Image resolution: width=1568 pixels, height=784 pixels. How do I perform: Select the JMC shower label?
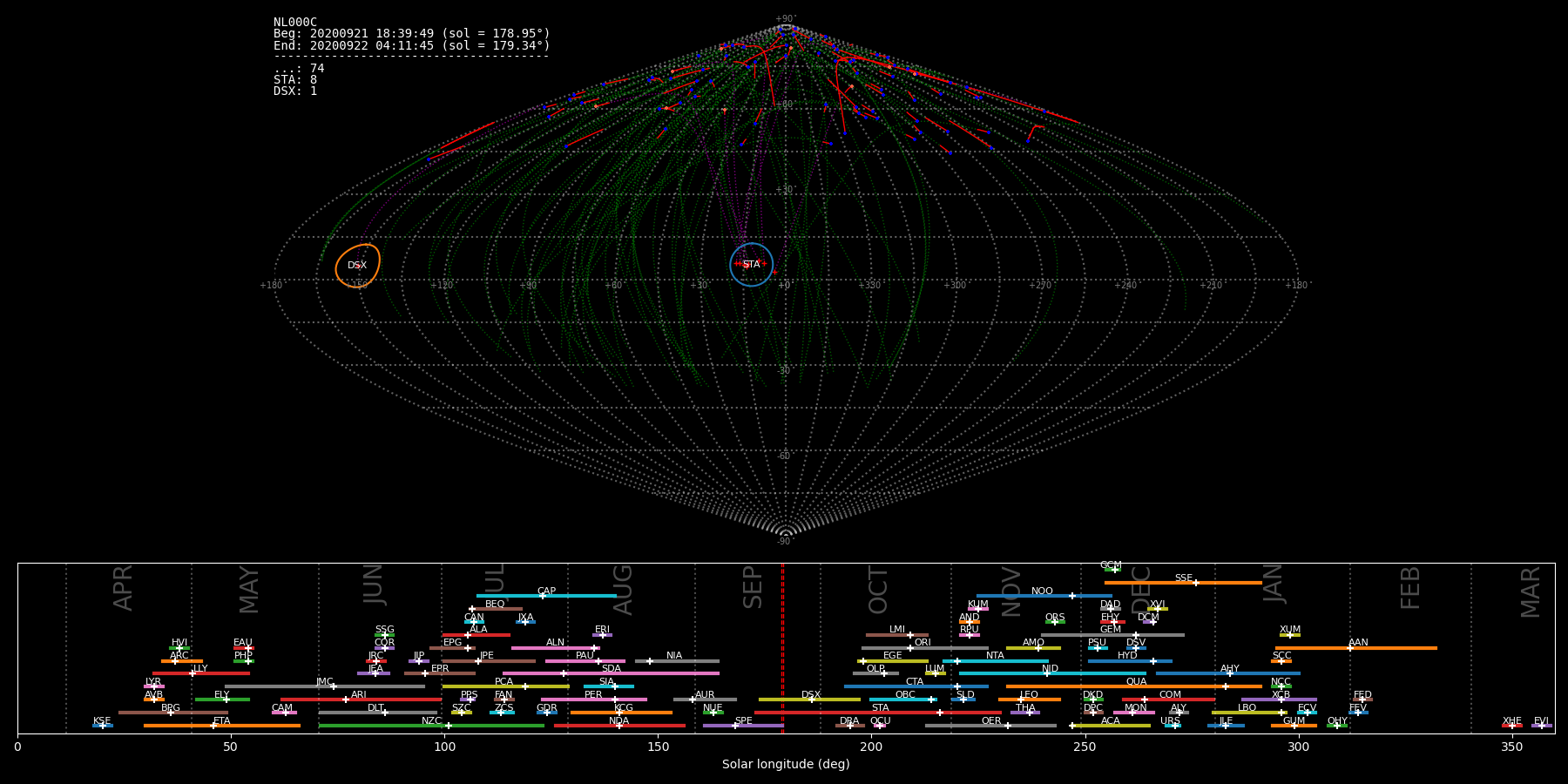pos(324,682)
